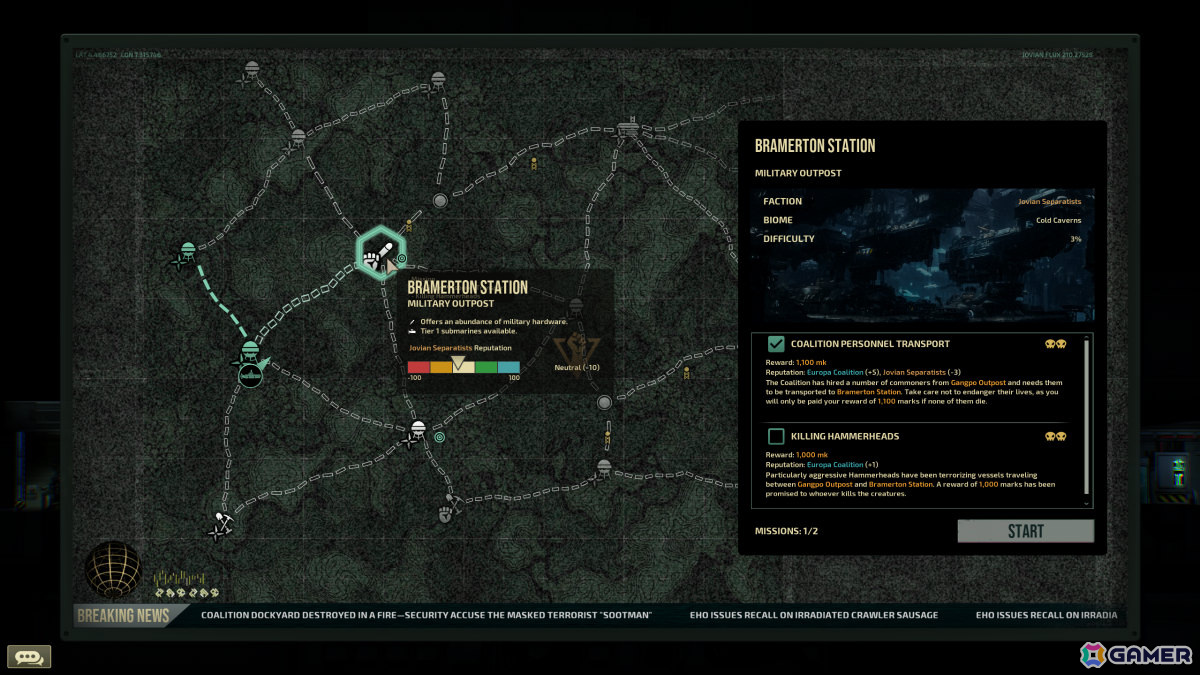Click the wave indicator icons beside globe
Image resolution: width=1200 pixels, height=675 pixels.
tap(186, 585)
